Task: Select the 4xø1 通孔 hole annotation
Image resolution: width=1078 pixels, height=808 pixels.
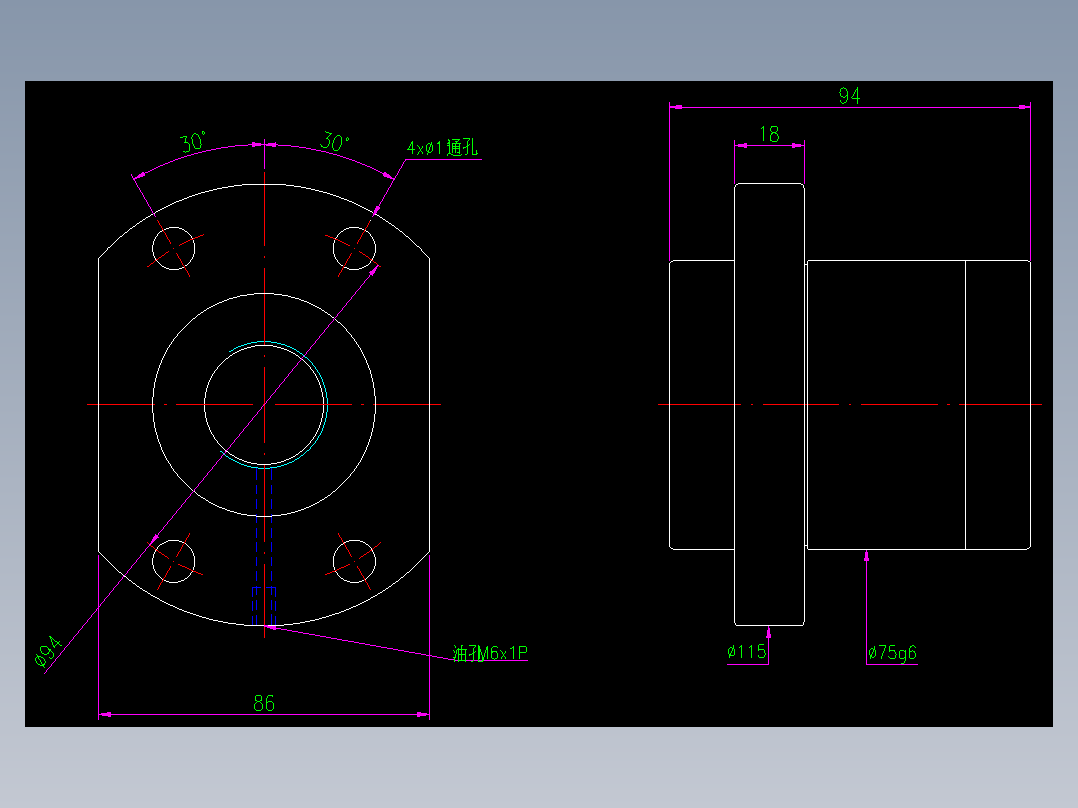Action: 442,148
